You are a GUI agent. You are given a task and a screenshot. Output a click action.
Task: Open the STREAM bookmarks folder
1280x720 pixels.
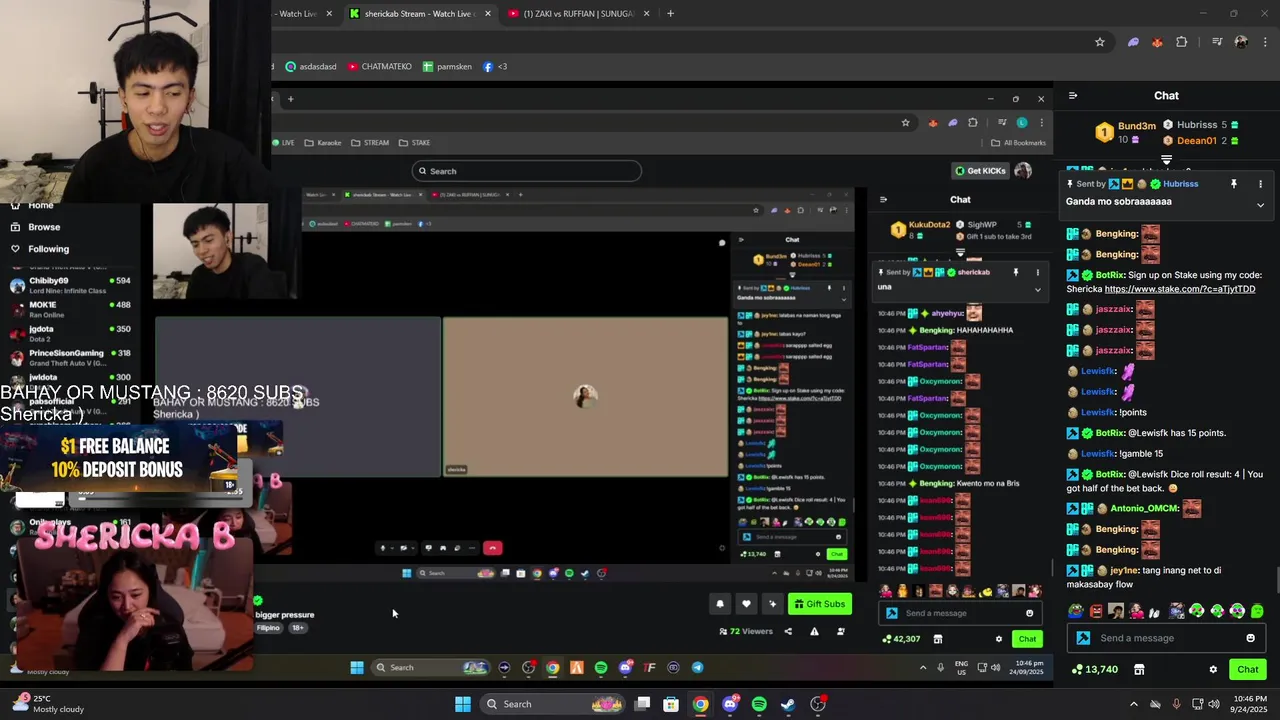pyautogui.click(x=370, y=143)
